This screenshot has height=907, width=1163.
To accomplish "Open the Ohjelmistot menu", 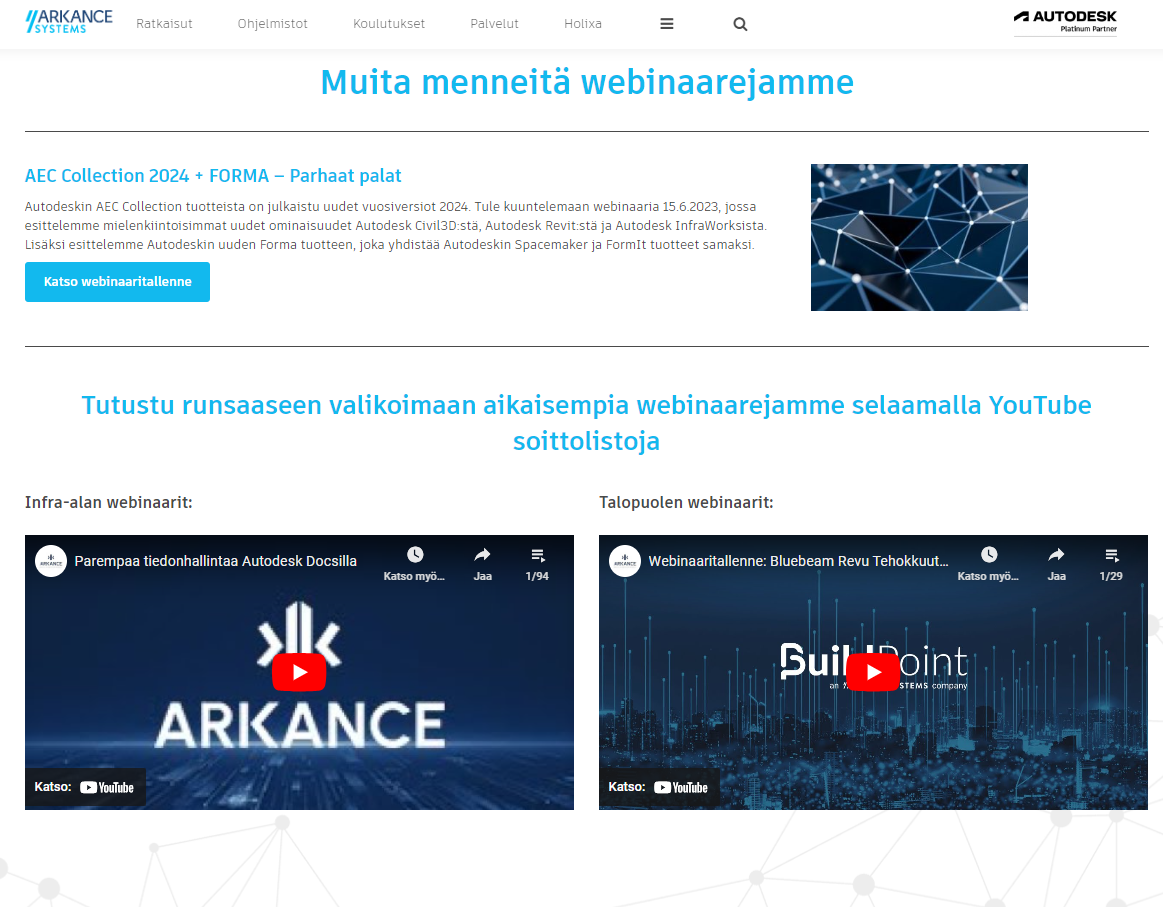I will pos(272,24).
